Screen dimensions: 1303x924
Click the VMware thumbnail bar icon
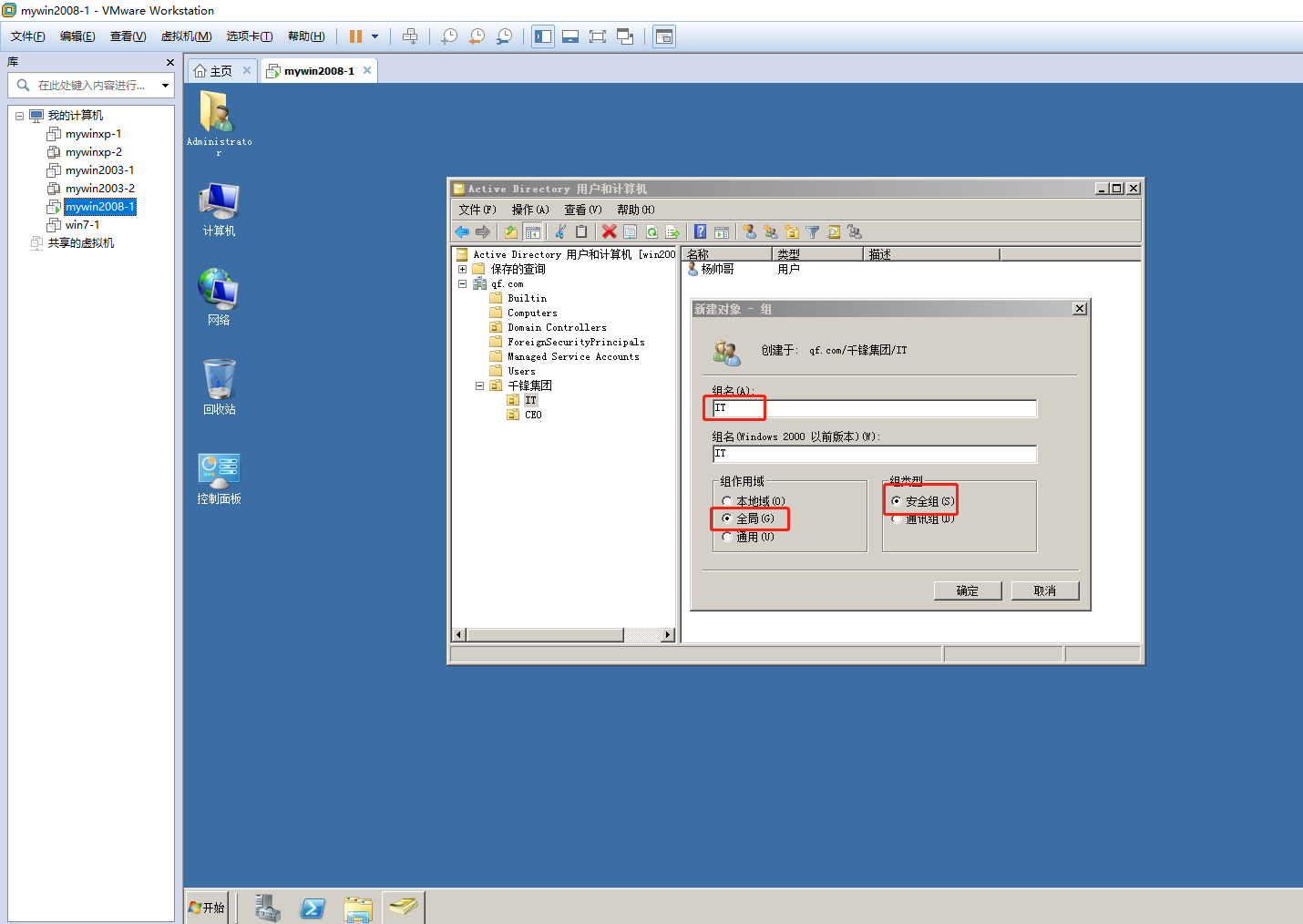click(x=570, y=36)
